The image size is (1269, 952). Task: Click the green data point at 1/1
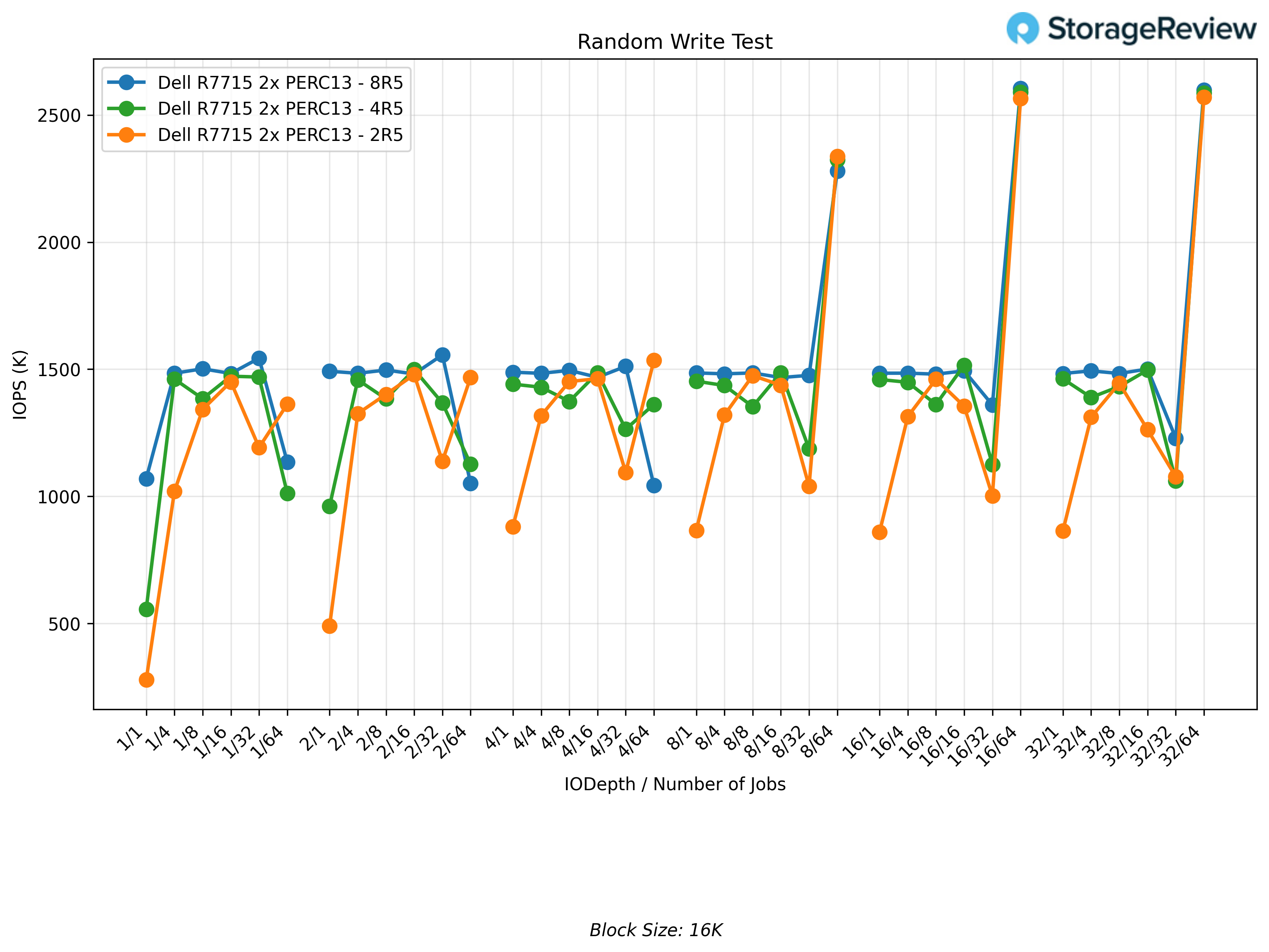tap(146, 609)
